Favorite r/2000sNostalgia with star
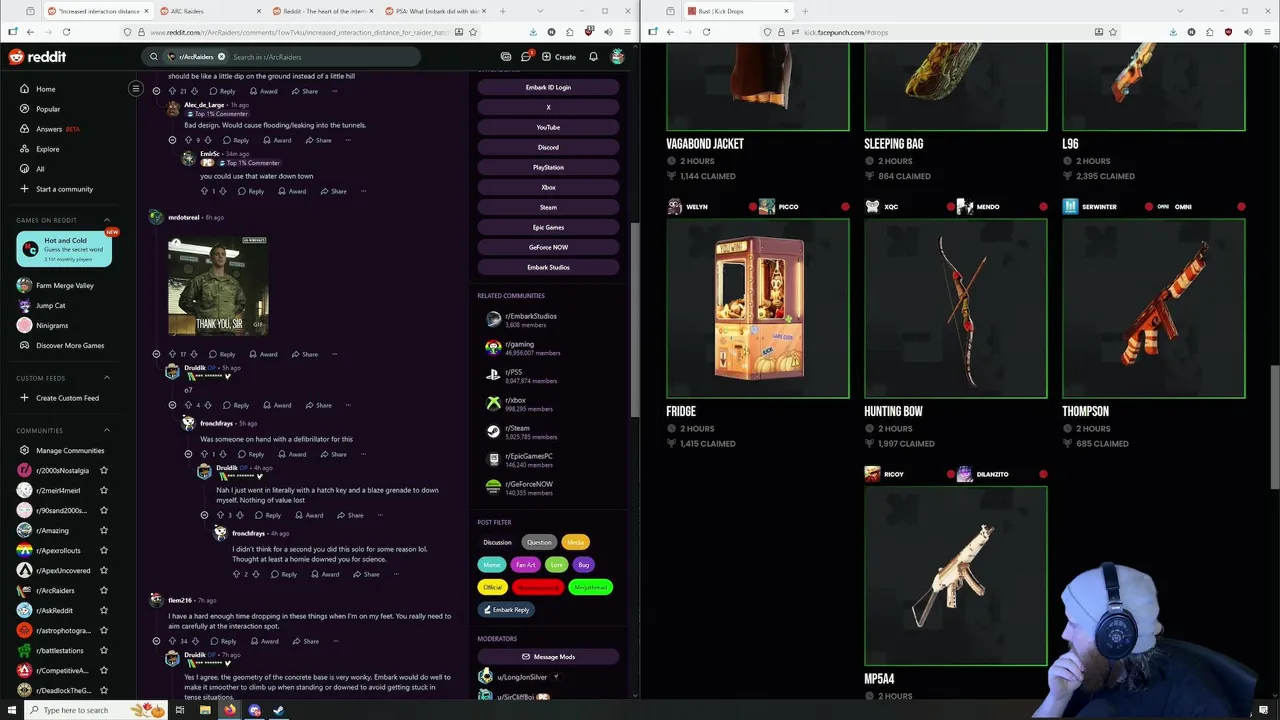This screenshot has width=1280, height=720. 104,470
